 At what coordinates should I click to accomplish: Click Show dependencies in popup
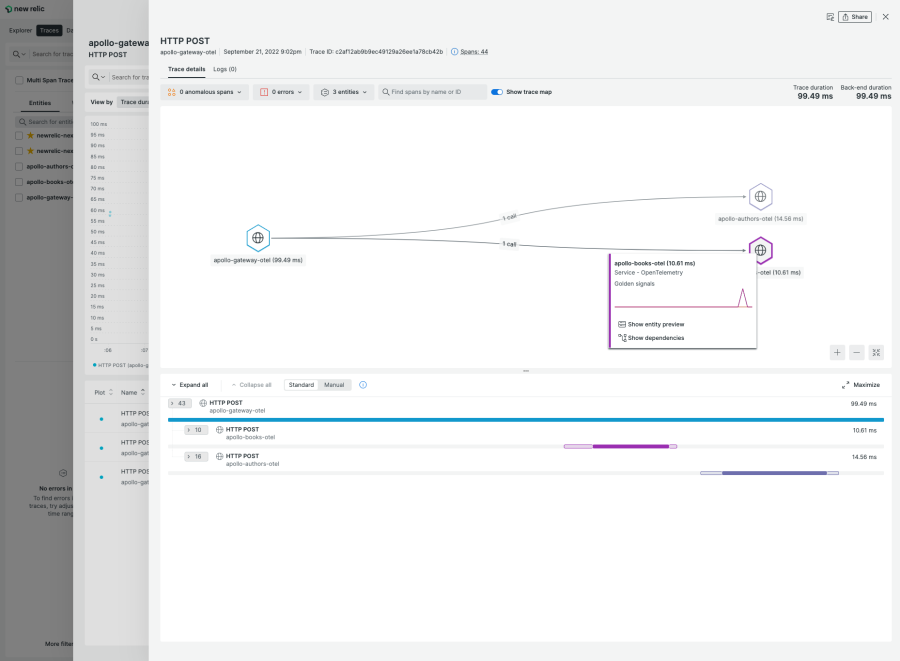click(x=656, y=338)
